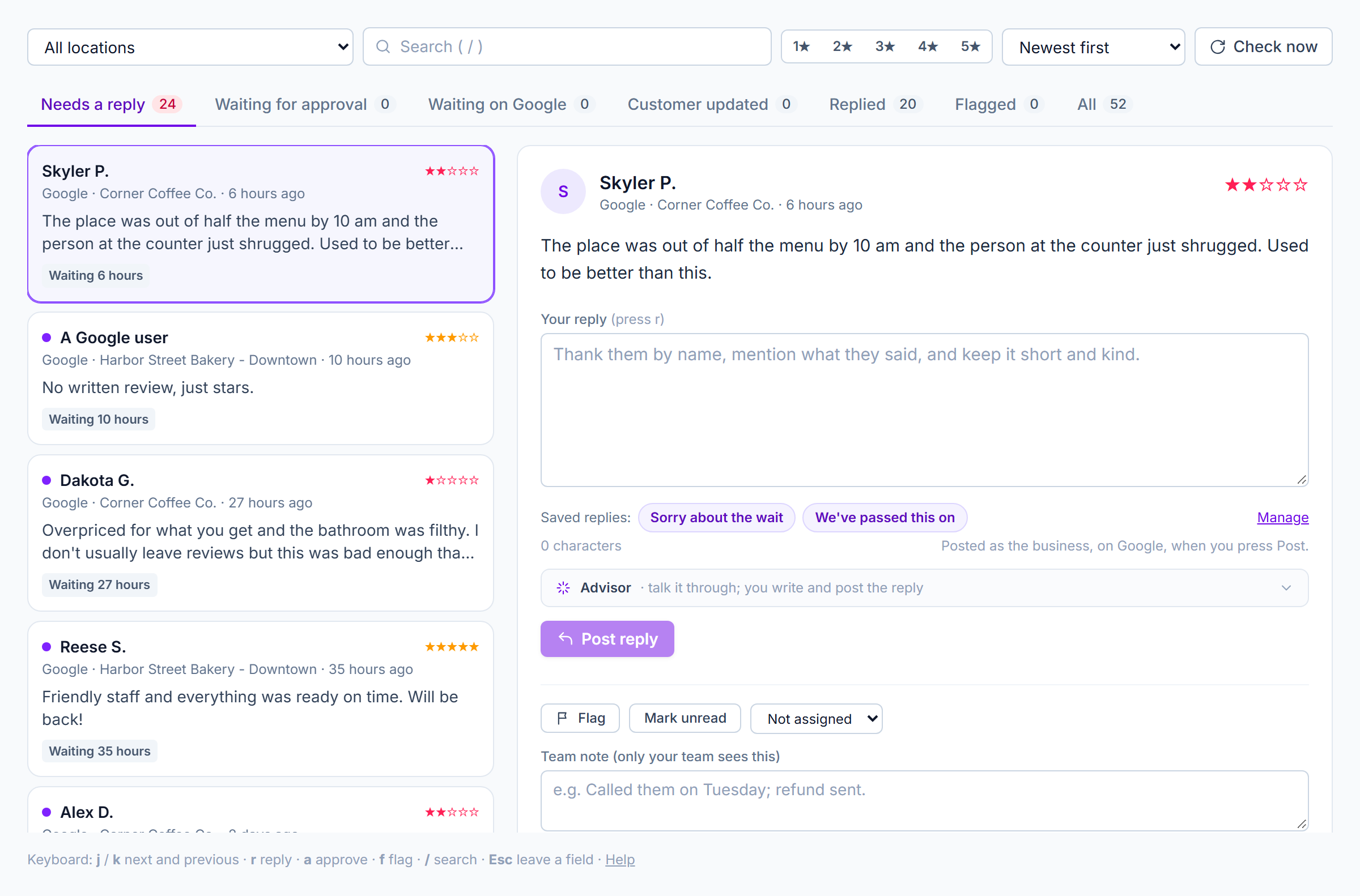The image size is (1360, 896).
Task: Toggle the 4-star rating filter
Action: (928, 47)
